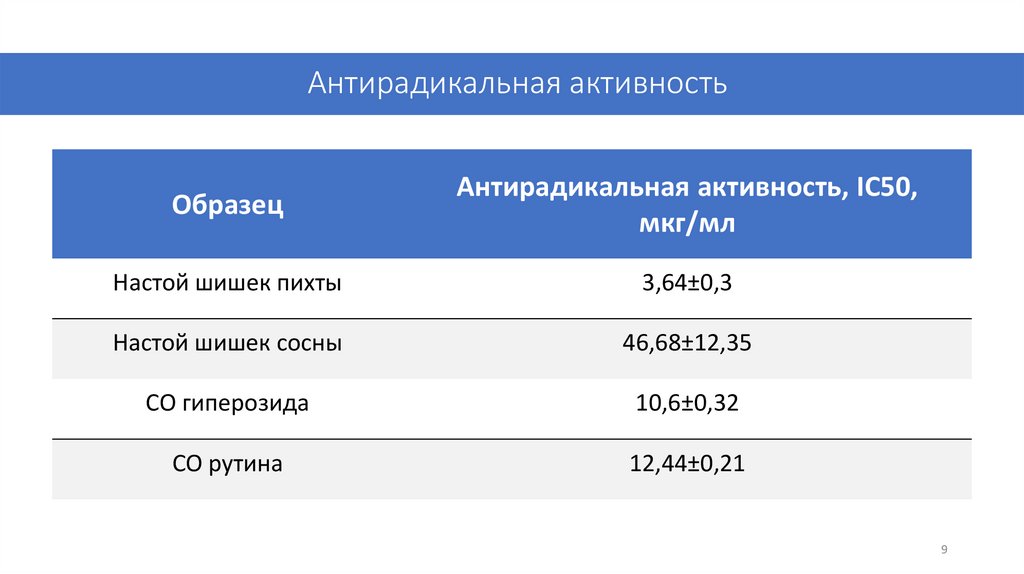
Task: Click the word "сосны" in the second row
Action: click(310, 344)
